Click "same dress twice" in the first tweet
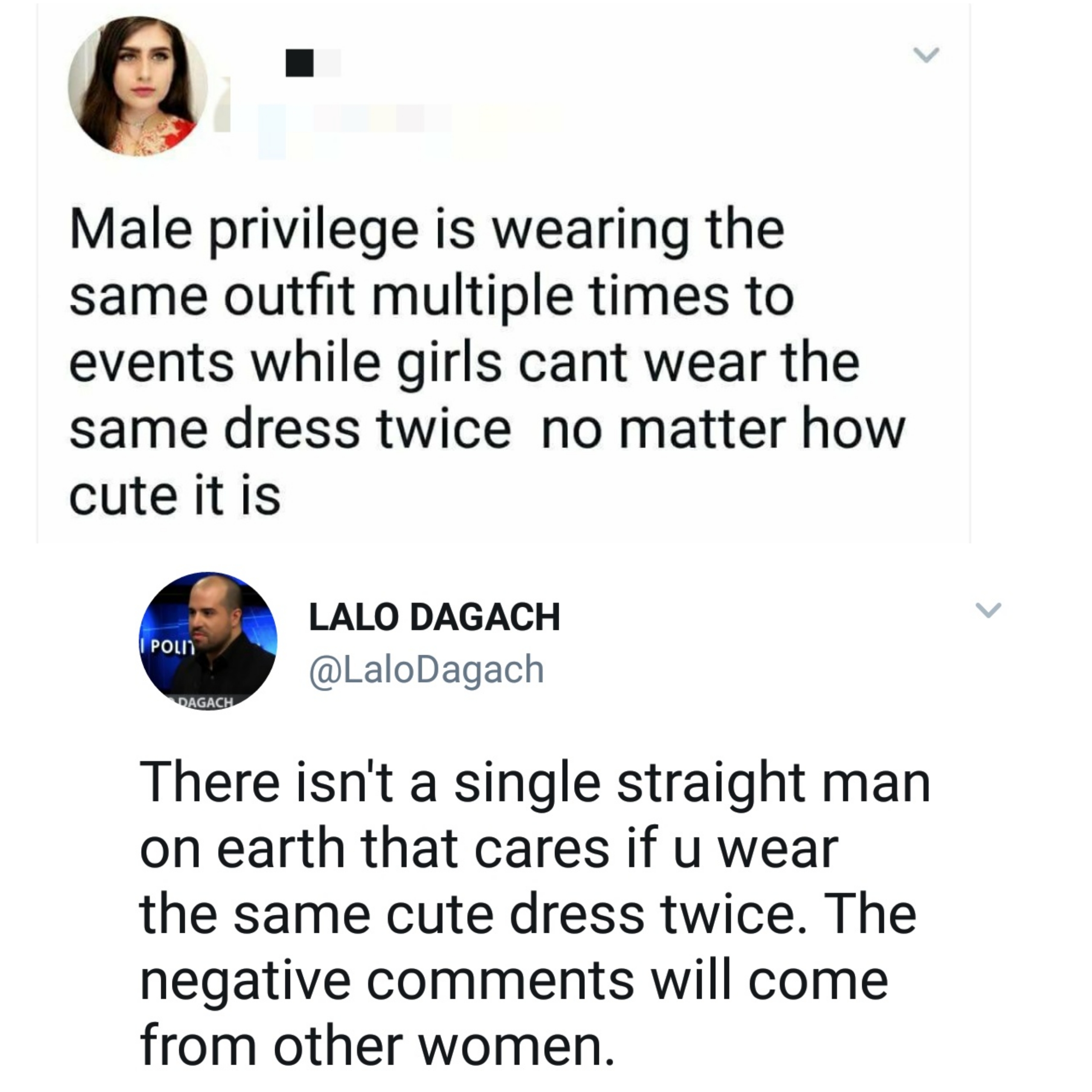Viewport: 1092px width, 1092px height. (289, 430)
